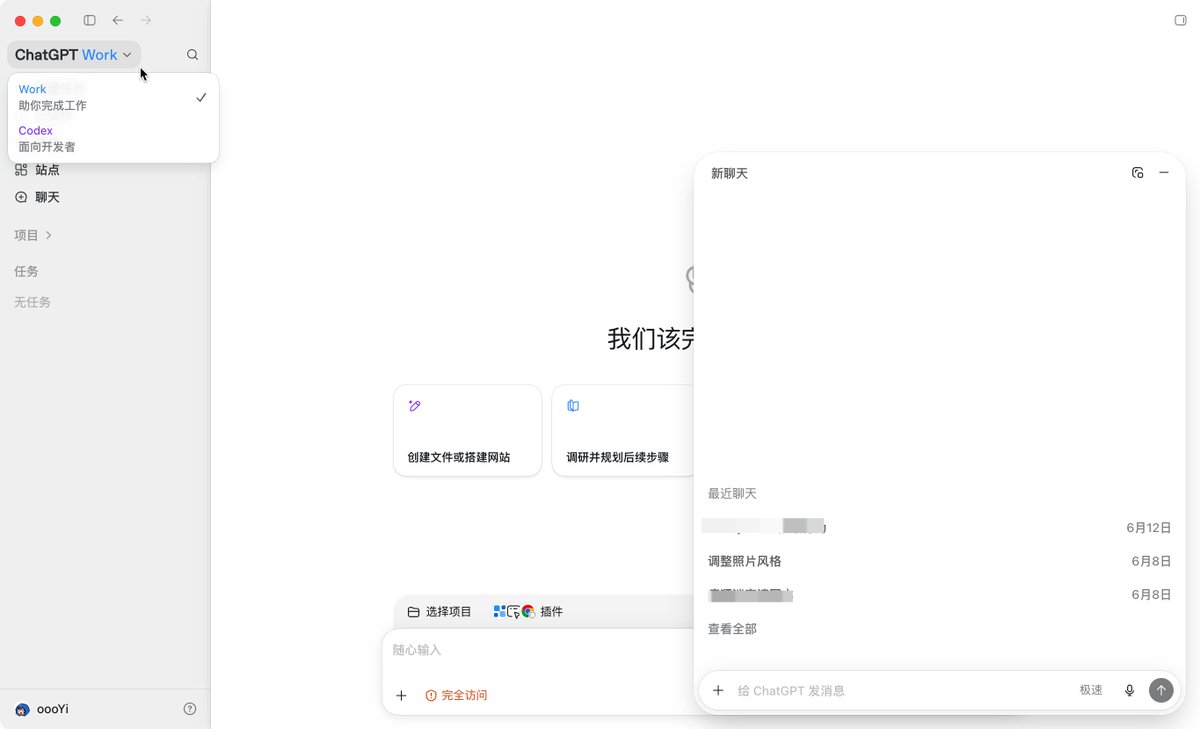The width and height of the screenshot is (1200, 729).
Task: Open 完全访问 permission selector
Action: 456,695
